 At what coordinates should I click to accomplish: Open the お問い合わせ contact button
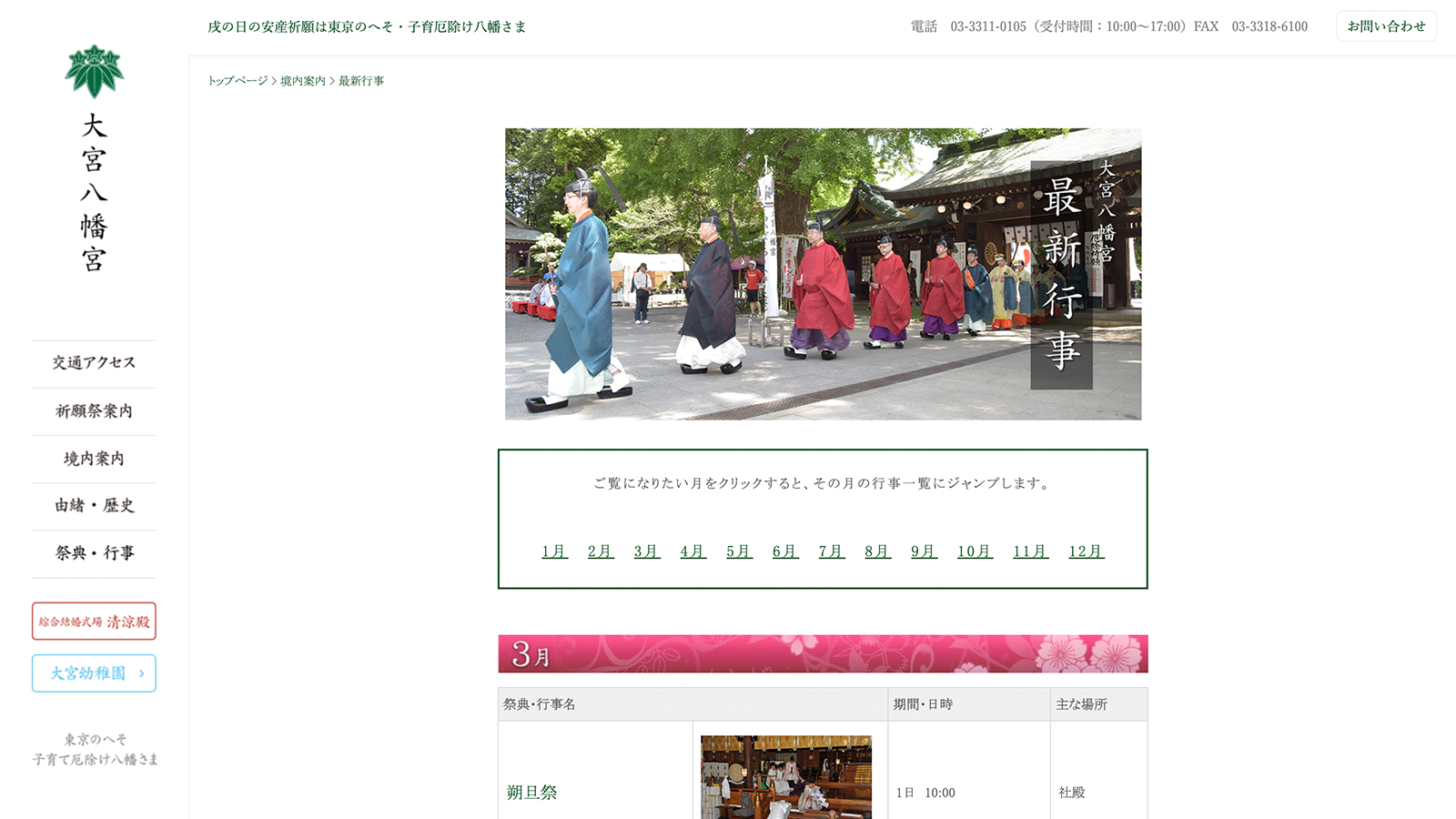point(1385,26)
